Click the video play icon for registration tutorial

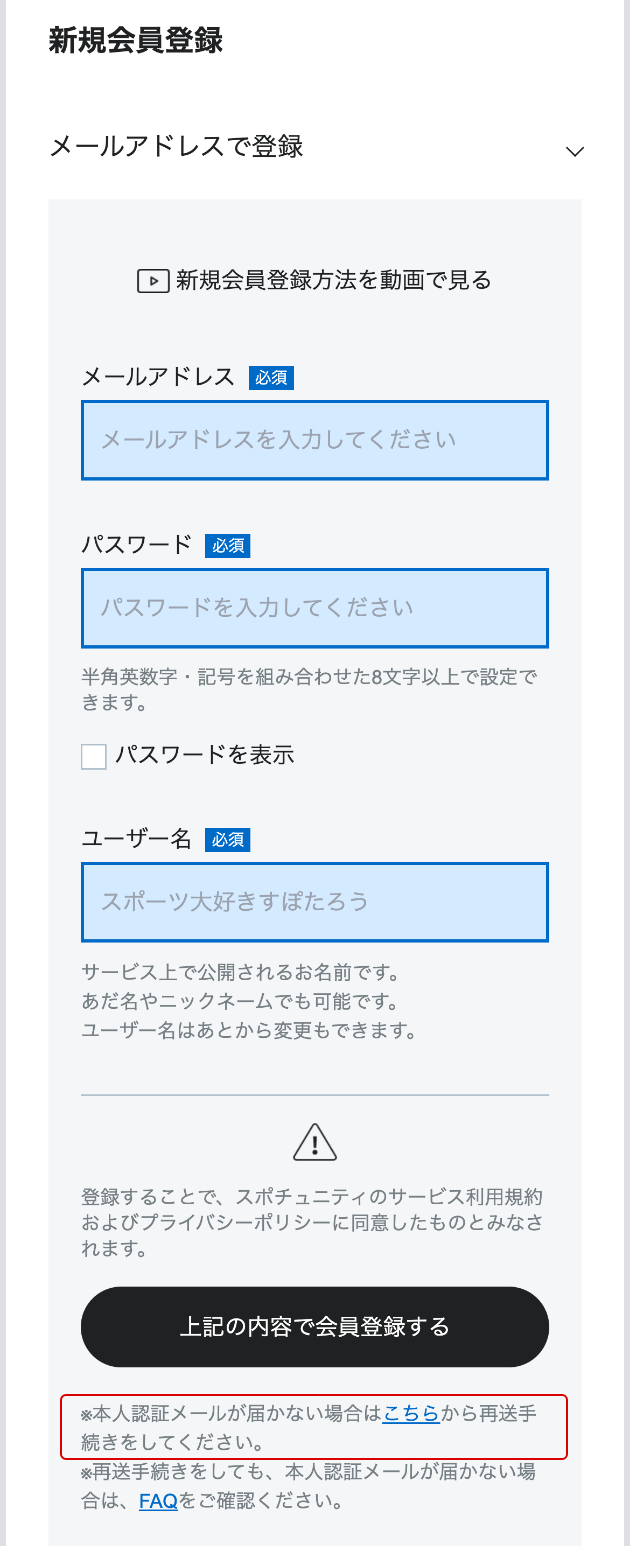click(152, 281)
